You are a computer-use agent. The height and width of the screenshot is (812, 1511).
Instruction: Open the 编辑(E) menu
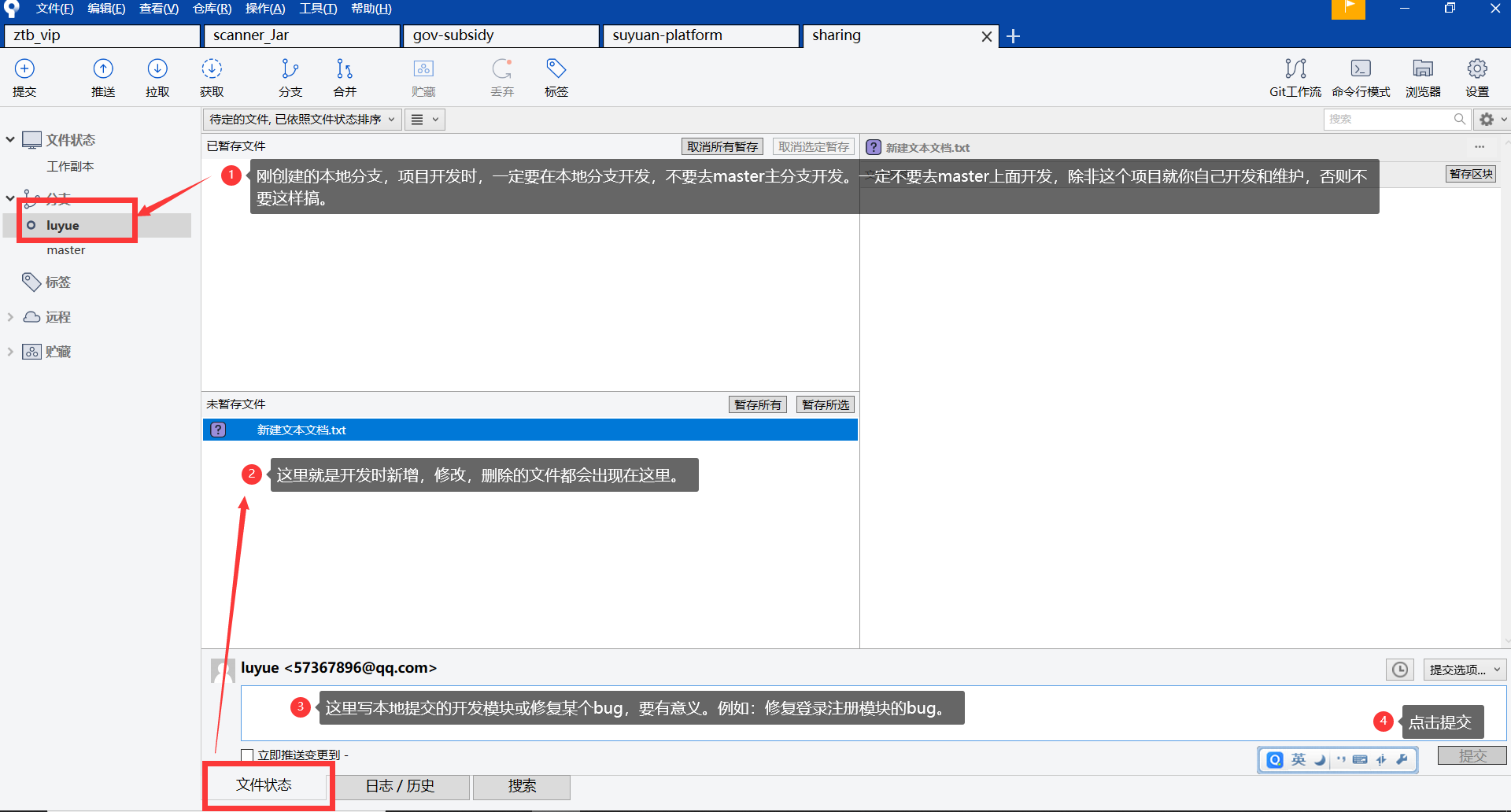106,9
